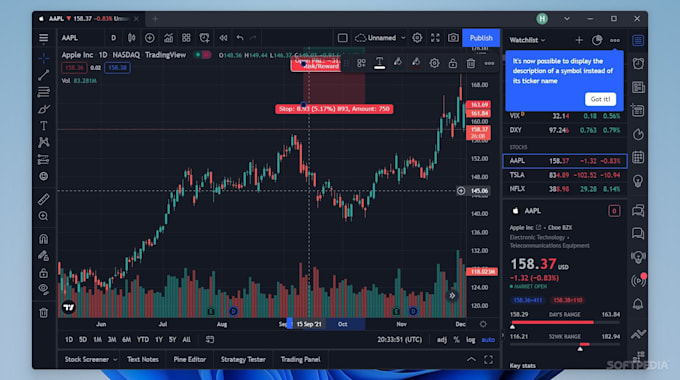
Task: Toggle adj price adjustment
Action: point(442,340)
